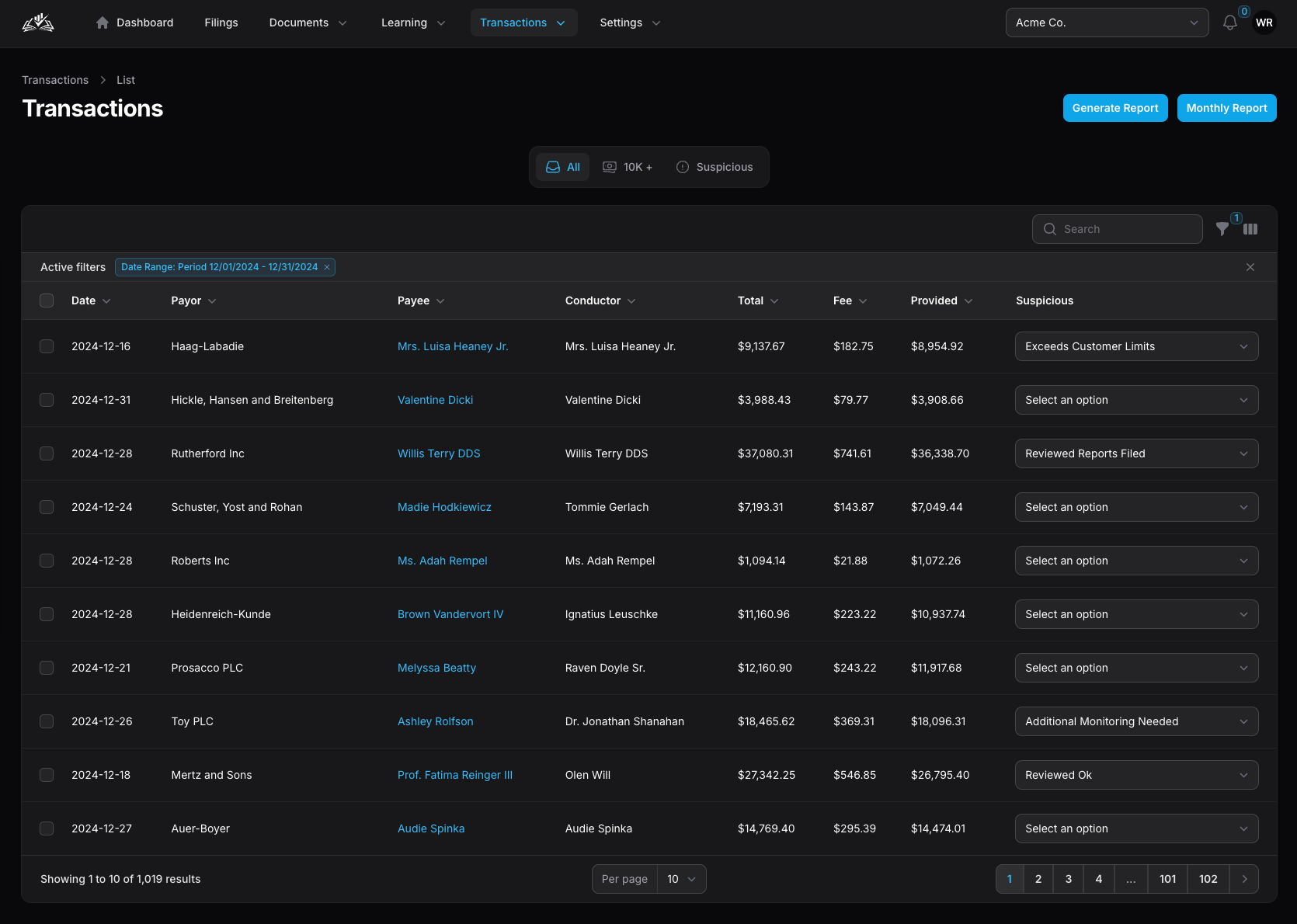
Task: Open Suspicious dropdown for Roberts Inc row
Action: [1136, 561]
